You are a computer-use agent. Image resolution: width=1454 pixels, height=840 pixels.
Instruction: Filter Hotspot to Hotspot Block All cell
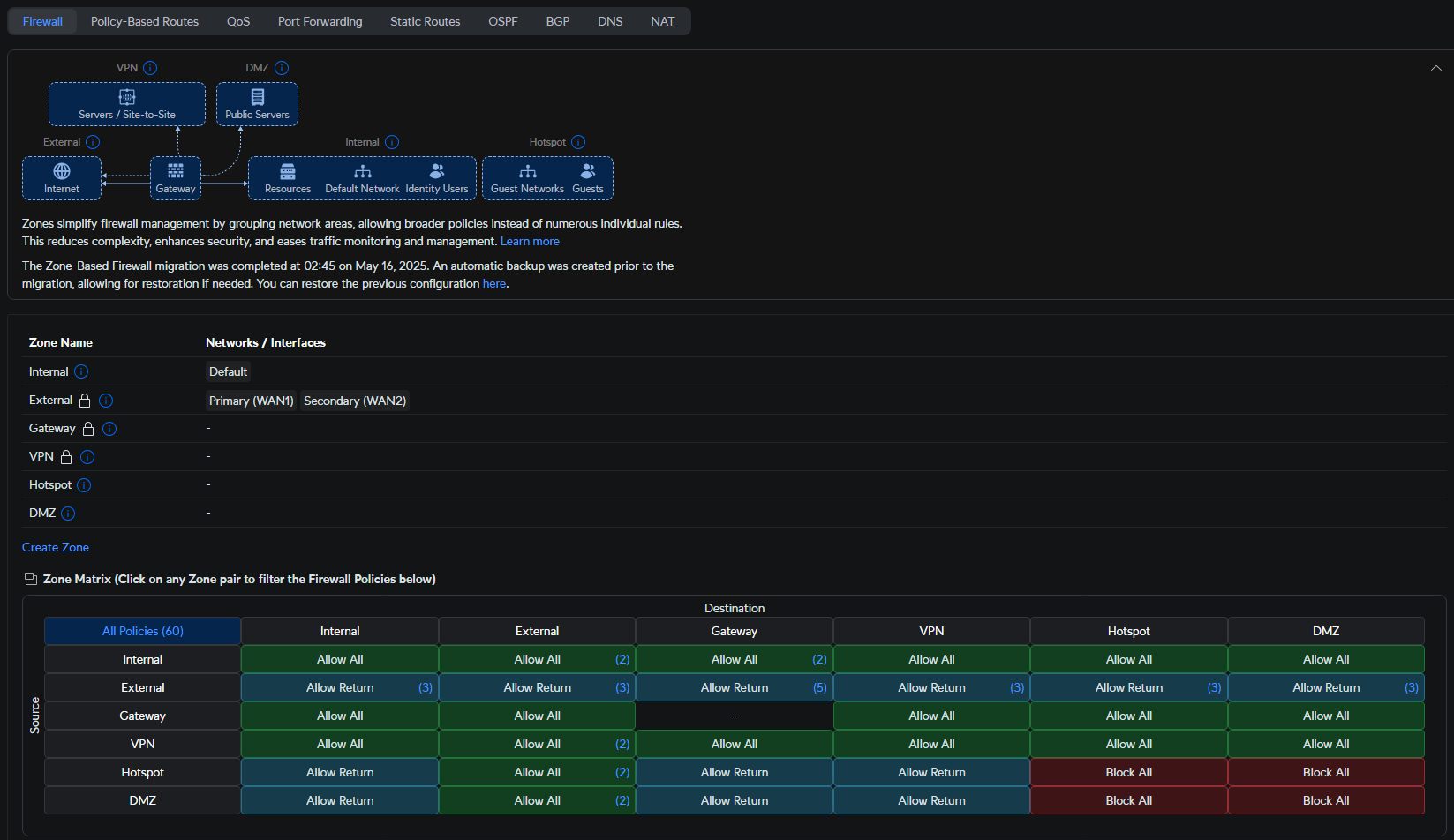coord(1129,772)
